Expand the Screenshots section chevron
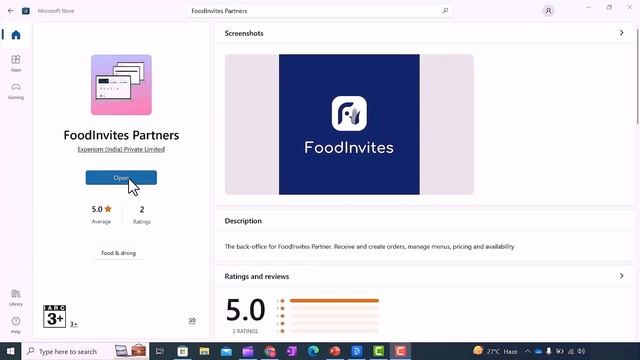The width and height of the screenshot is (640, 360). tap(621, 33)
